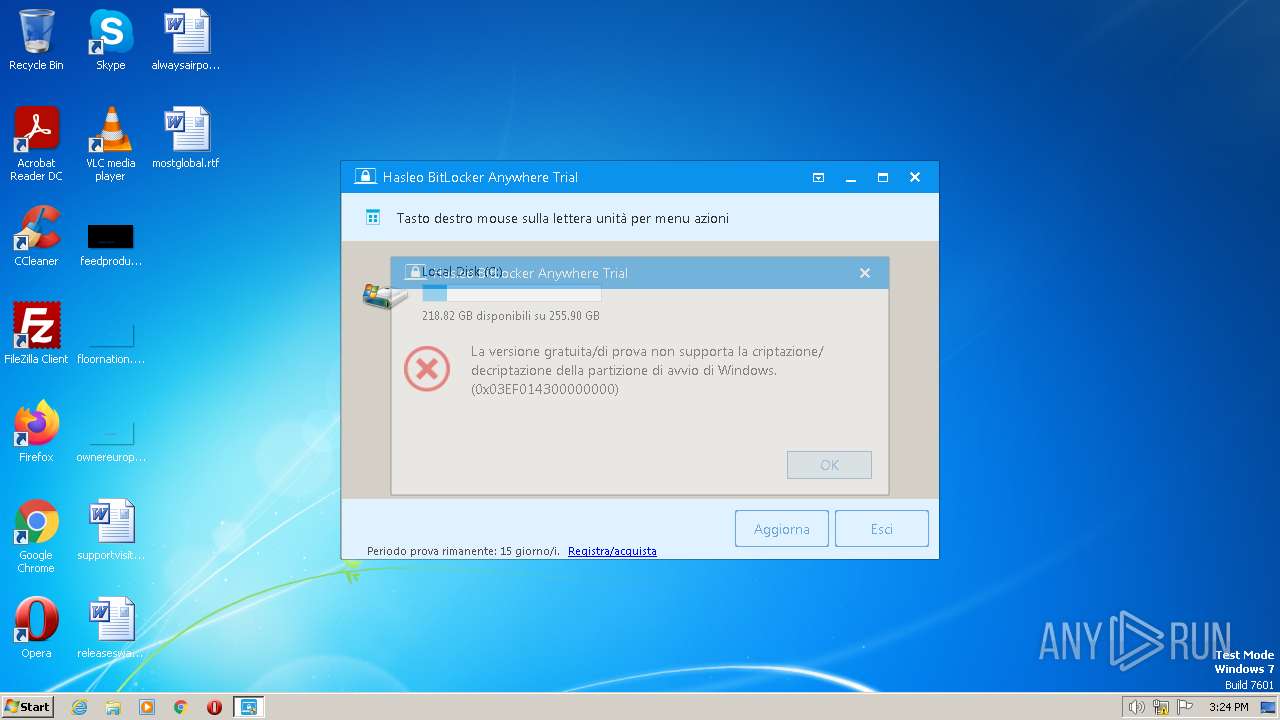Select the FileZilla Client shortcut
The image size is (1280, 720).
point(36,334)
